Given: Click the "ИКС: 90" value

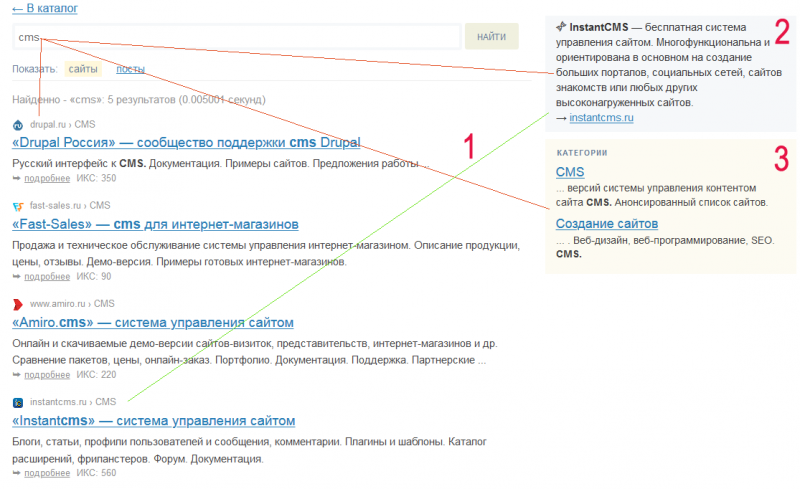Looking at the screenshot, I should tap(93, 277).
